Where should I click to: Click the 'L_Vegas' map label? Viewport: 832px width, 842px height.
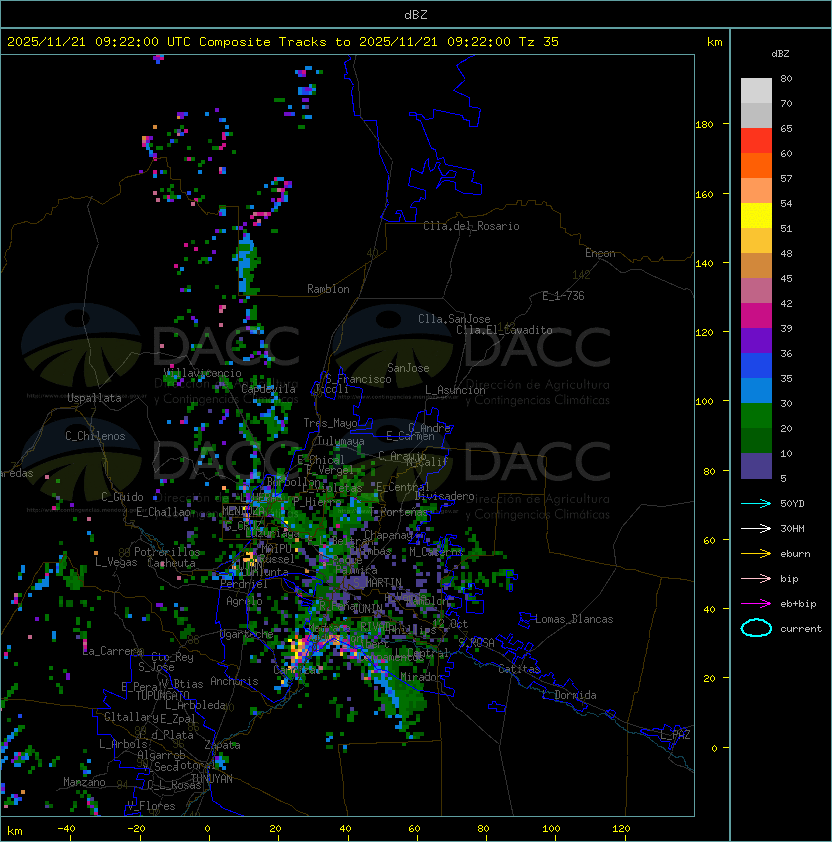116,562
